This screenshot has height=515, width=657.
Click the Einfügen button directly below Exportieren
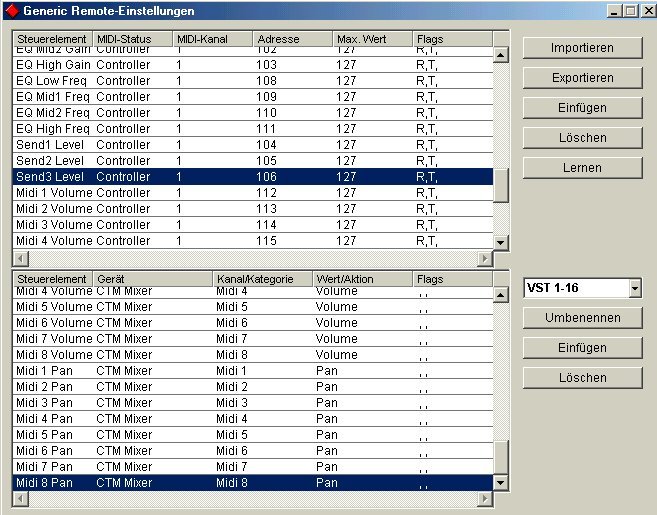(x=582, y=108)
